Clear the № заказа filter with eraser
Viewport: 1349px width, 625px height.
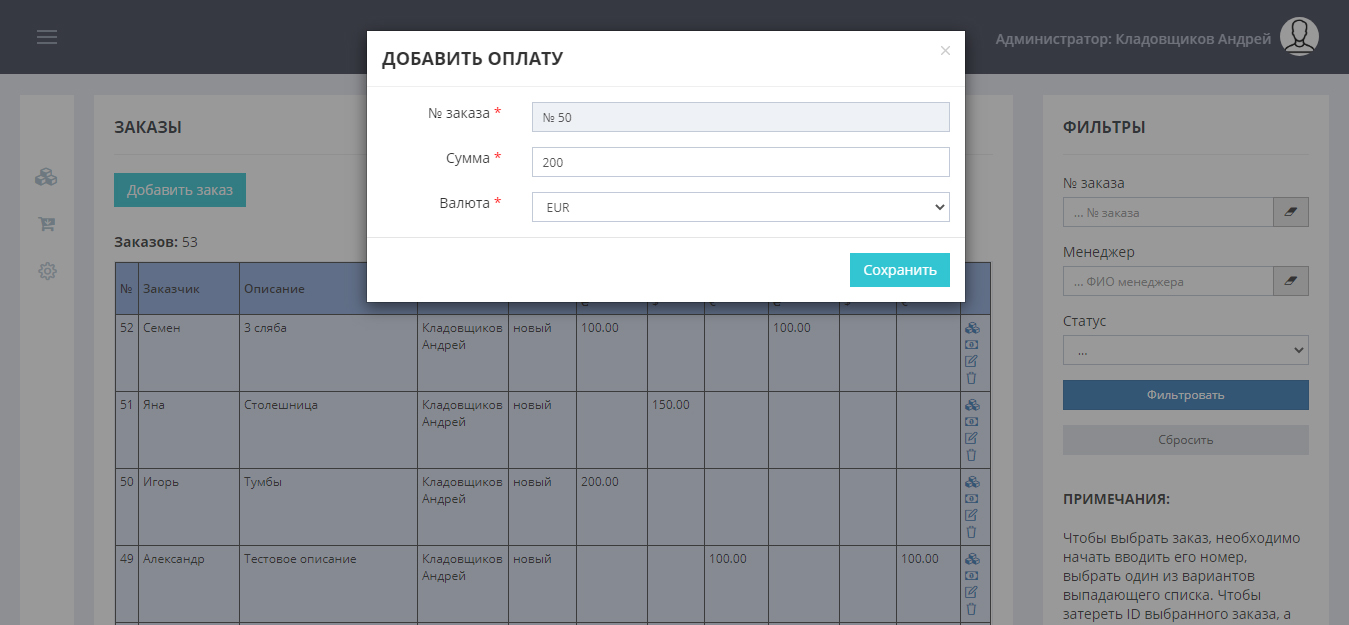pos(1290,212)
